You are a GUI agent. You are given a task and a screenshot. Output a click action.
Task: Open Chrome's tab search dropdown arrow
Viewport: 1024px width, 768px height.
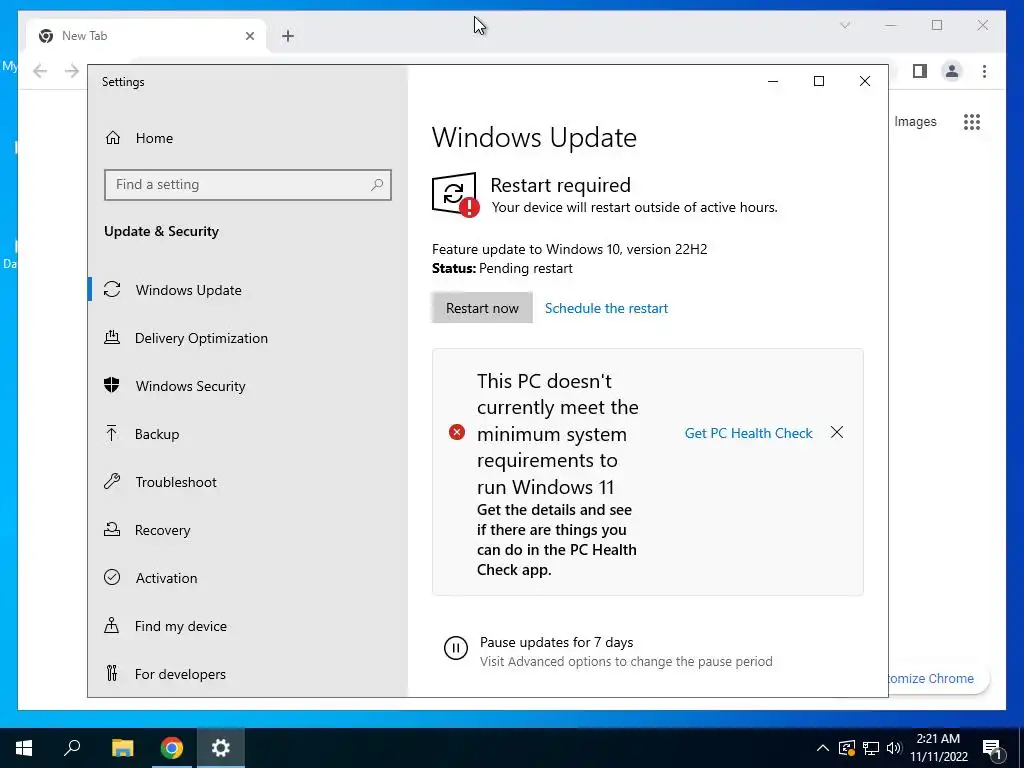pos(844,25)
